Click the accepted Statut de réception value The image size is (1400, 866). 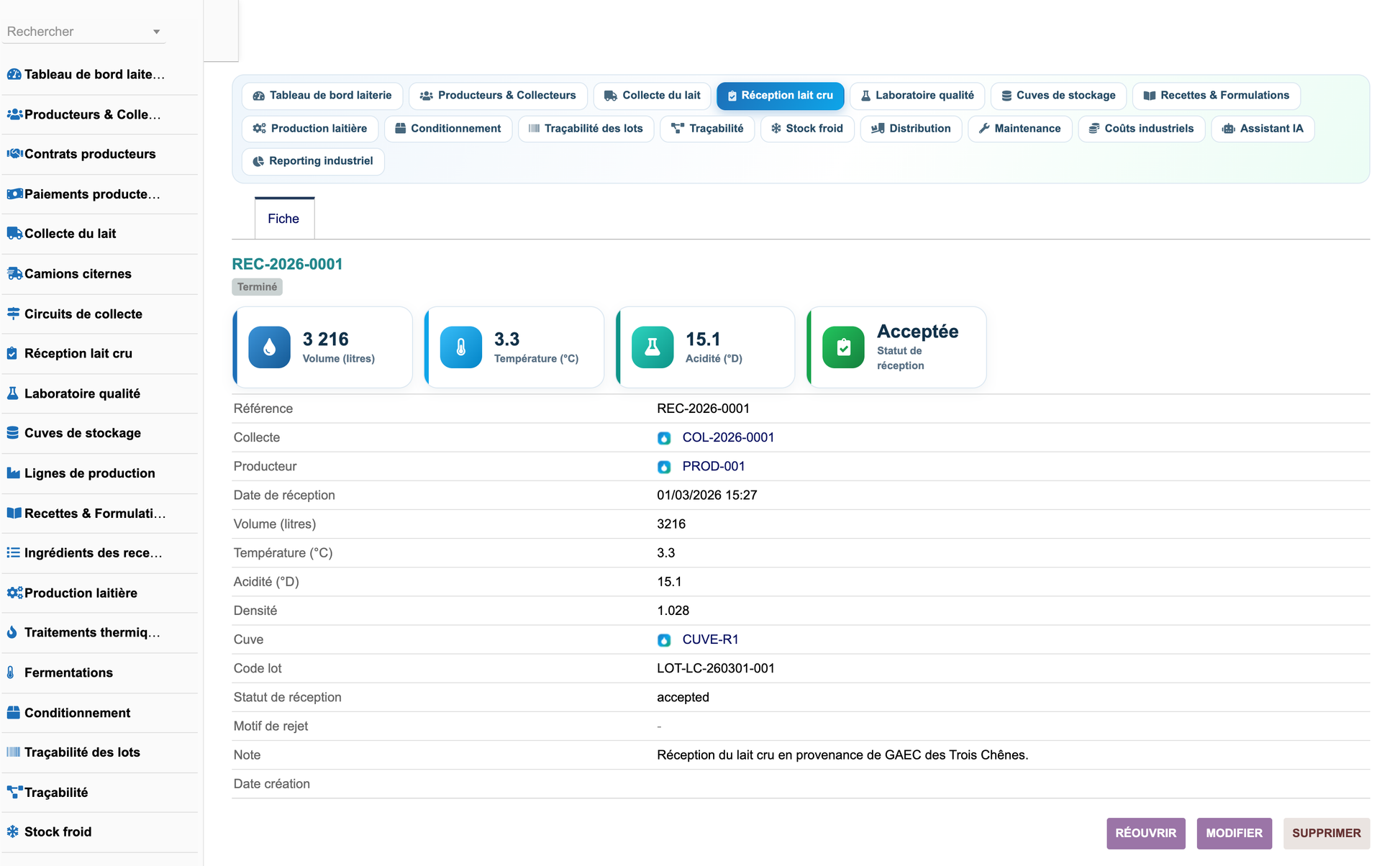point(683,697)
